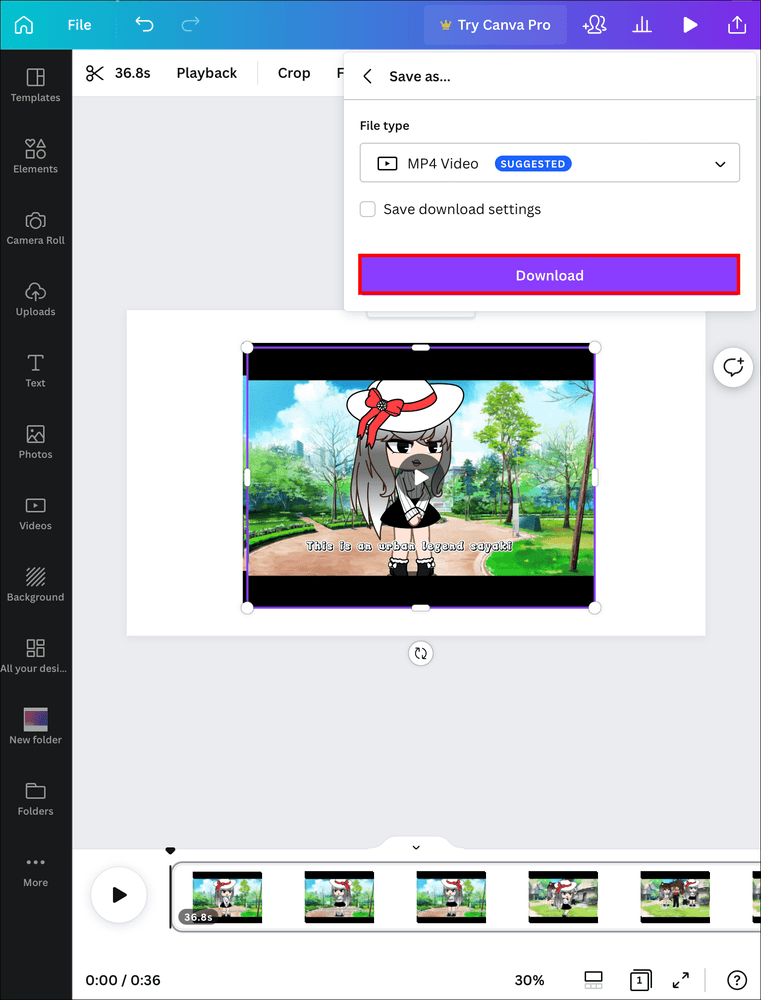
Task: Click Try Canva Pro button
Action: point(495,25)
